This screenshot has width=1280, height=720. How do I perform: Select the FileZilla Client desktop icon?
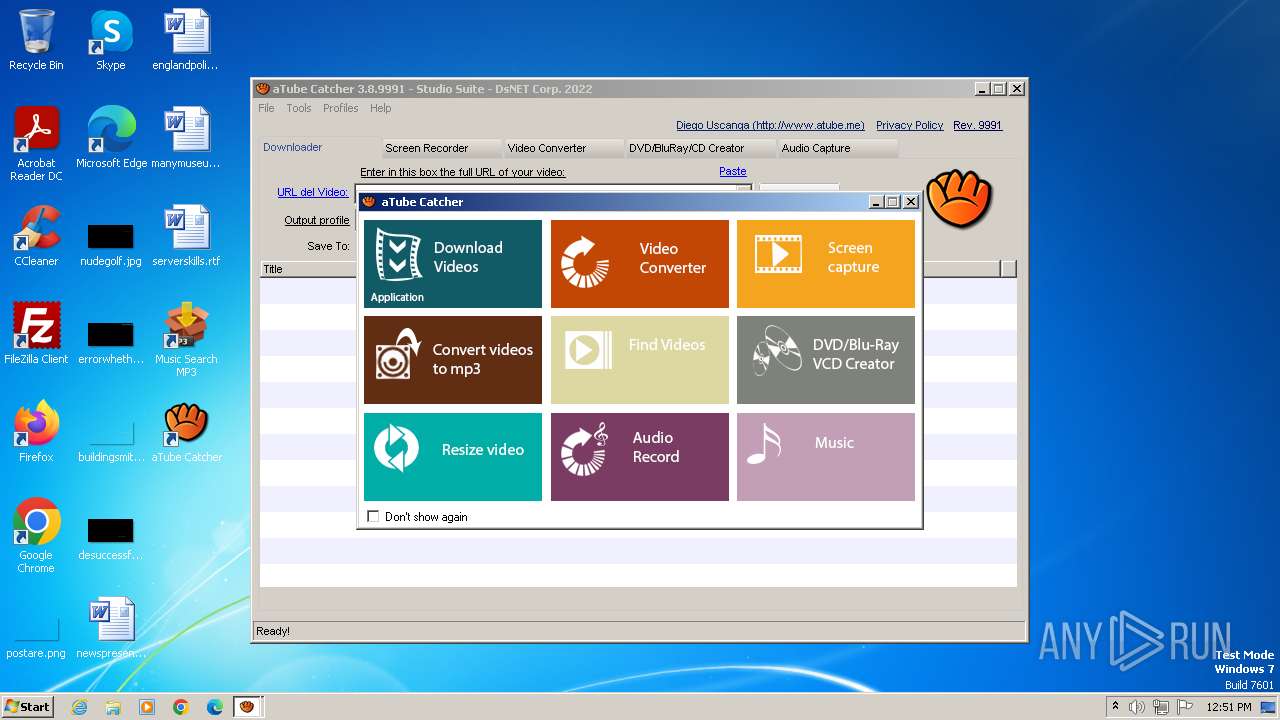point(36,333)
